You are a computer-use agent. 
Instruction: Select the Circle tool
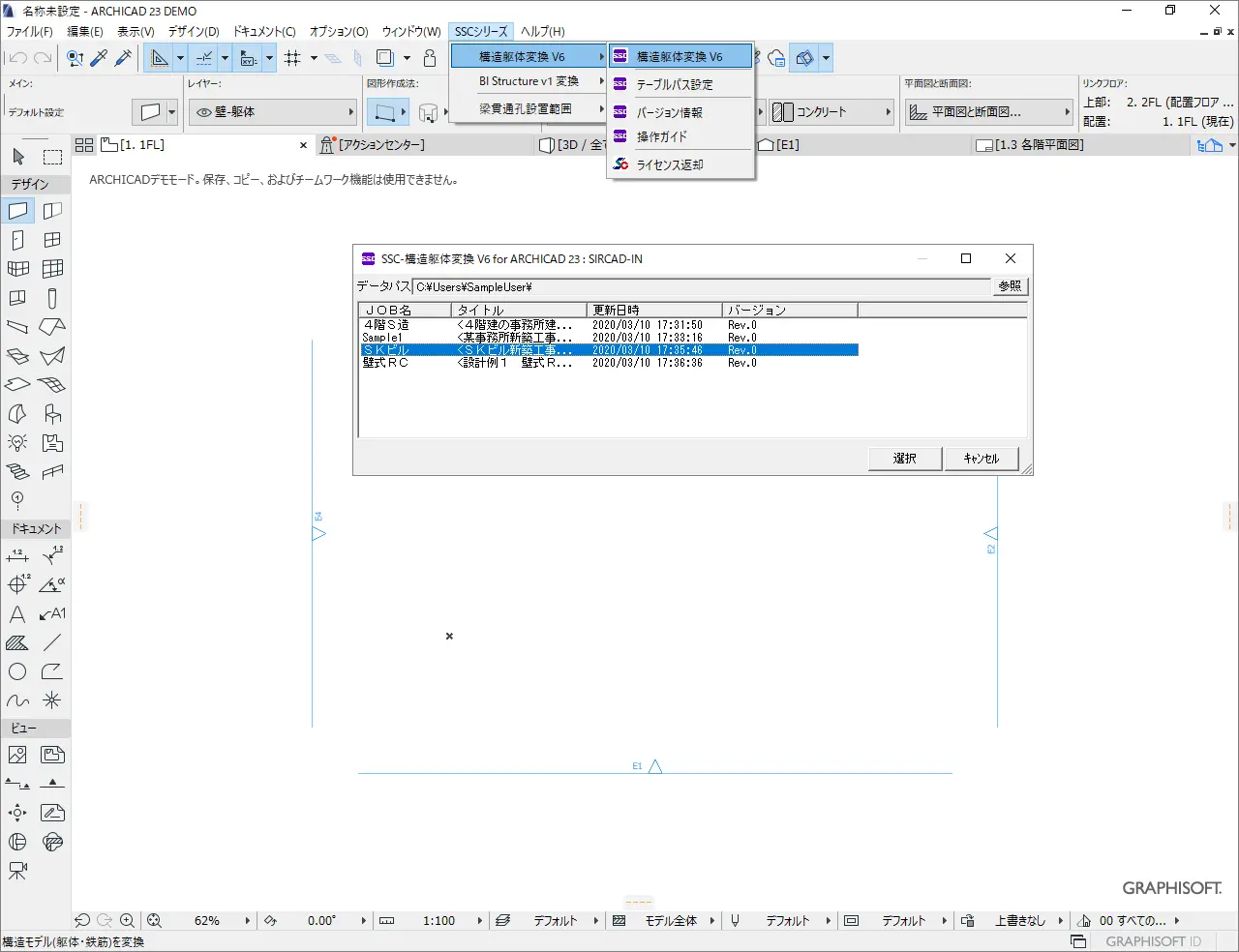point(18,671)
